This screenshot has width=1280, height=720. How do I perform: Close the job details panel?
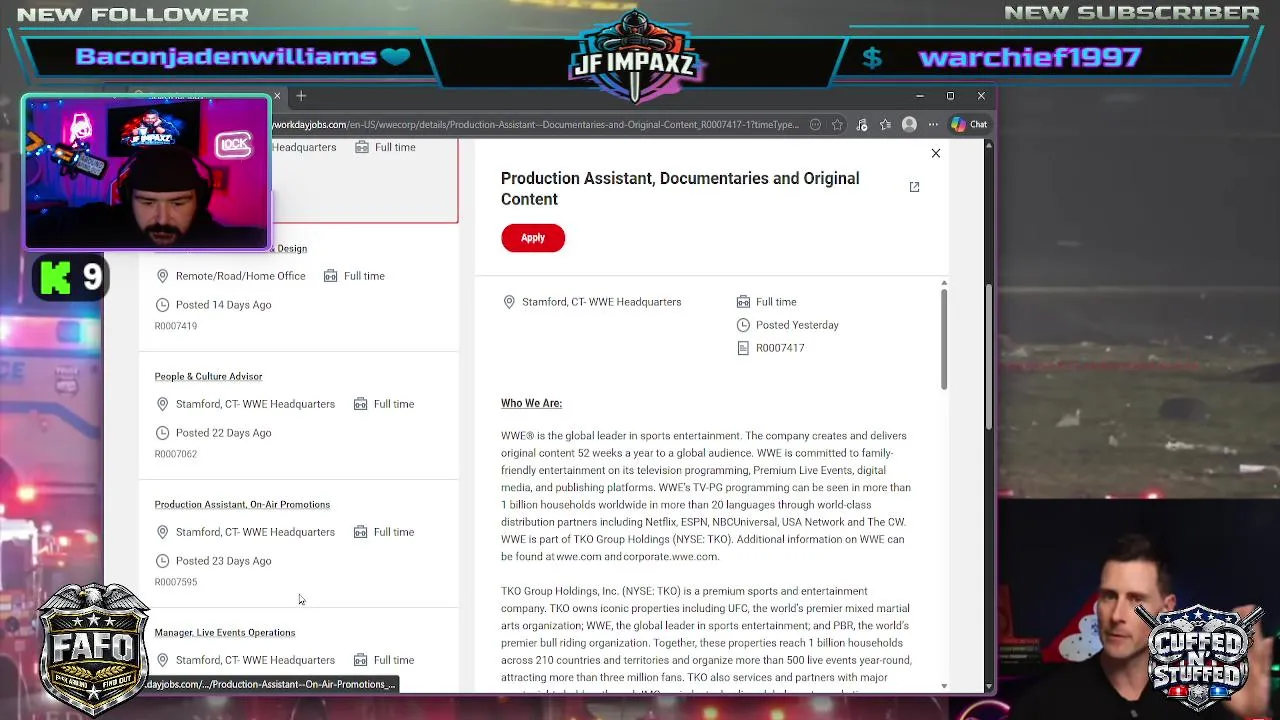[936, 153]
